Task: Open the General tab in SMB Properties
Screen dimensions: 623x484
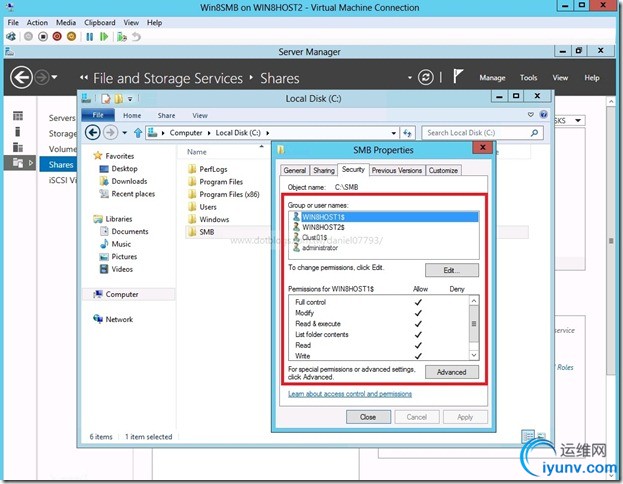Action: click(295, 170)
